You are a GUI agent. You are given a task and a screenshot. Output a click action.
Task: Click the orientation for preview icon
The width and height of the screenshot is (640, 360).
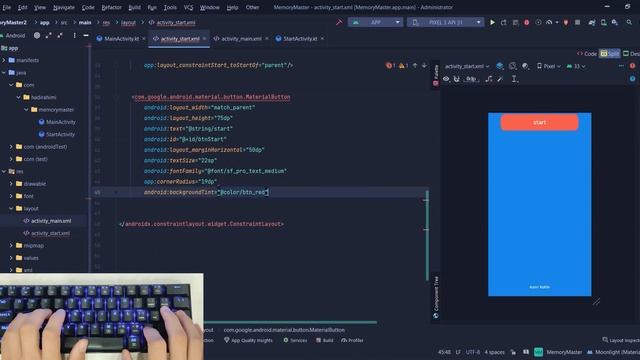click(513, 66)
